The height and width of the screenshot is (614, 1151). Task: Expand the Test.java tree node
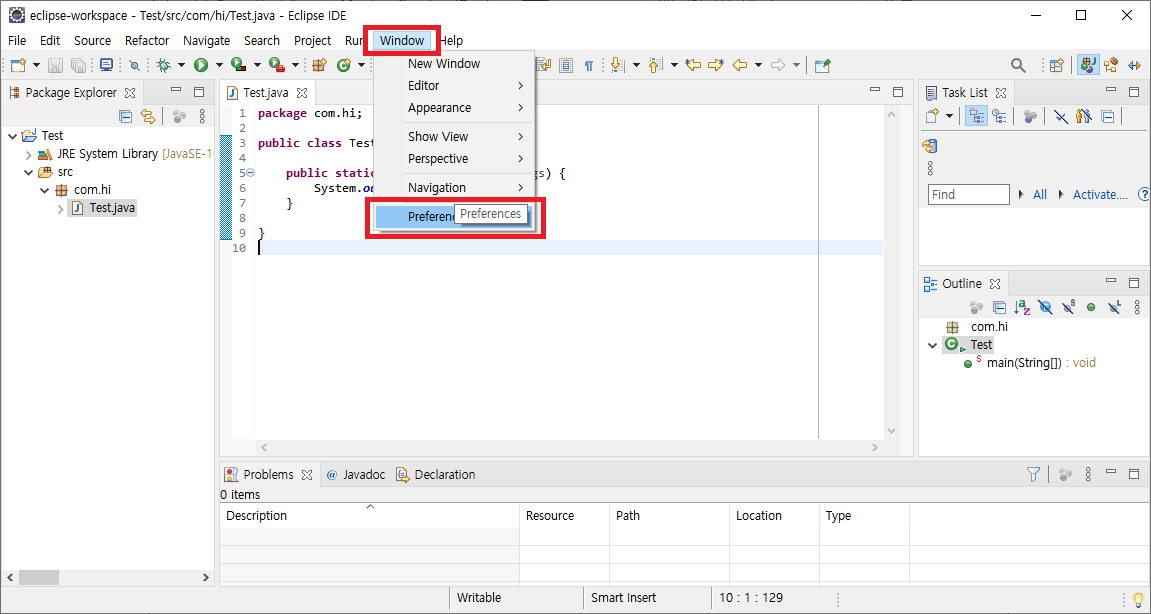(x=60, y=209)
